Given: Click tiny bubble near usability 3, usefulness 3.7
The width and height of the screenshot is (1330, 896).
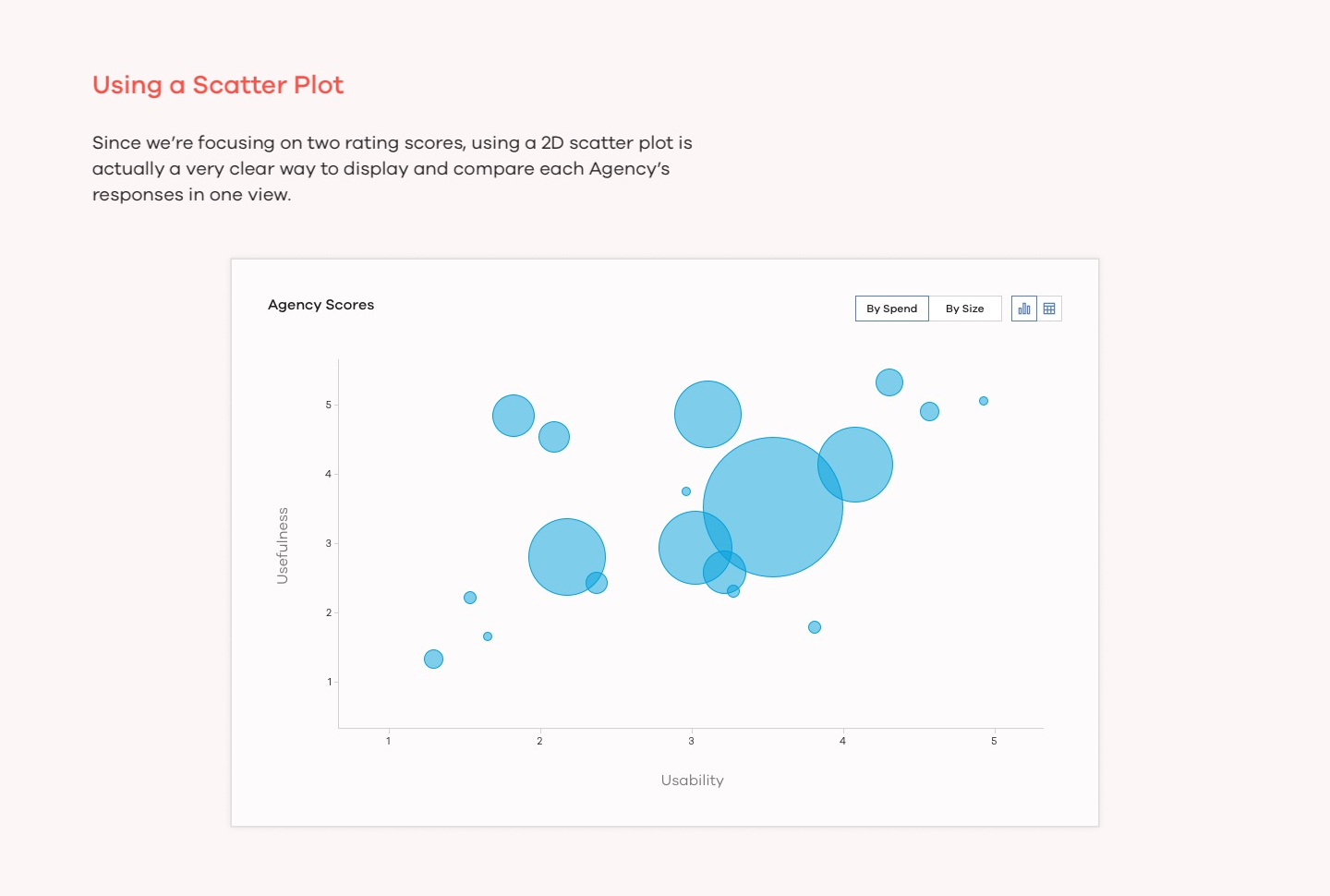Looking at the screenshot, I should pyautogui.click(x=686, y=491).
